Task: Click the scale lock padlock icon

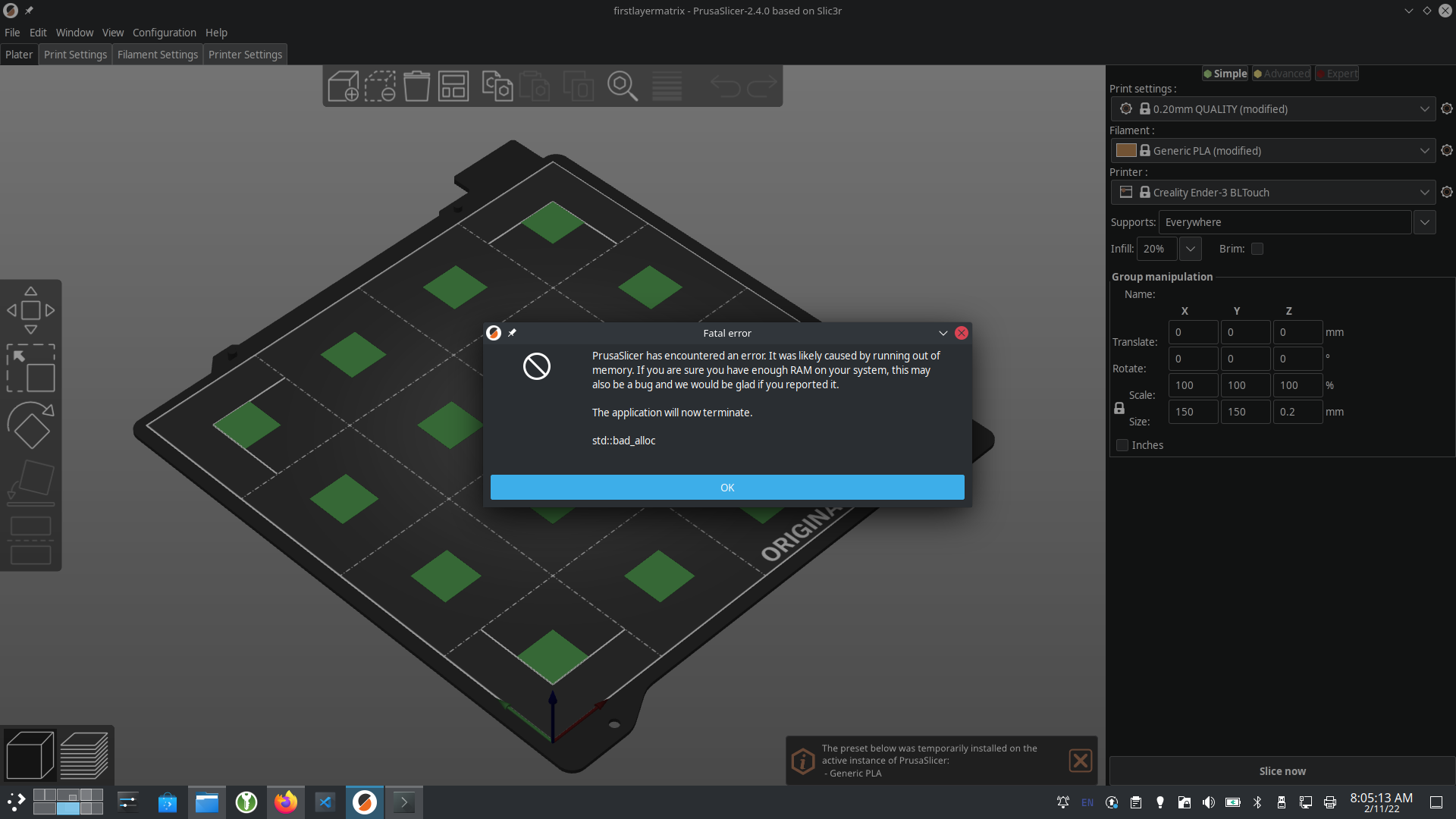Action: click(1119, 408)
